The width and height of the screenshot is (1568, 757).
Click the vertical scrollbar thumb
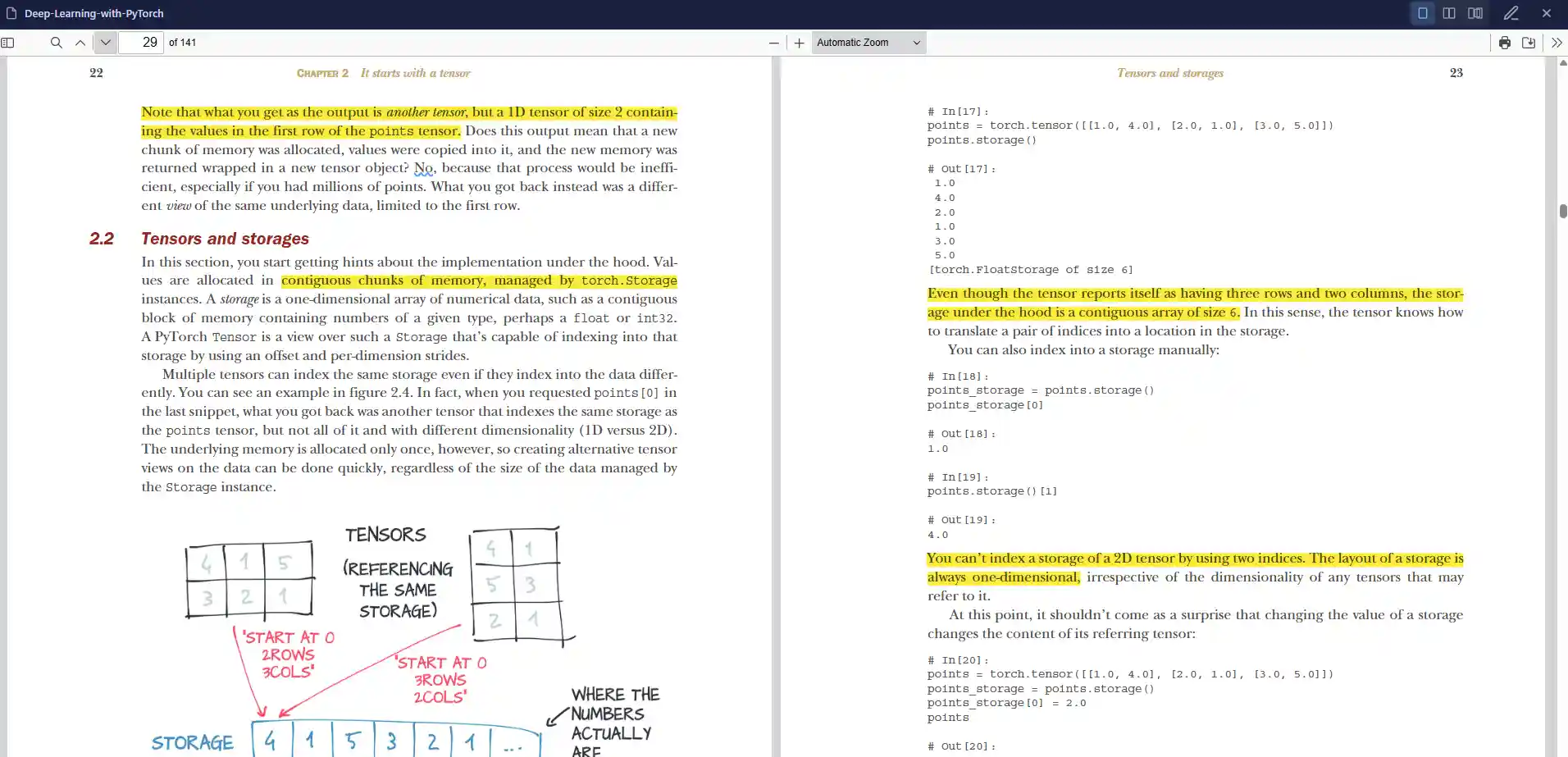click(x=1563, y=211)
